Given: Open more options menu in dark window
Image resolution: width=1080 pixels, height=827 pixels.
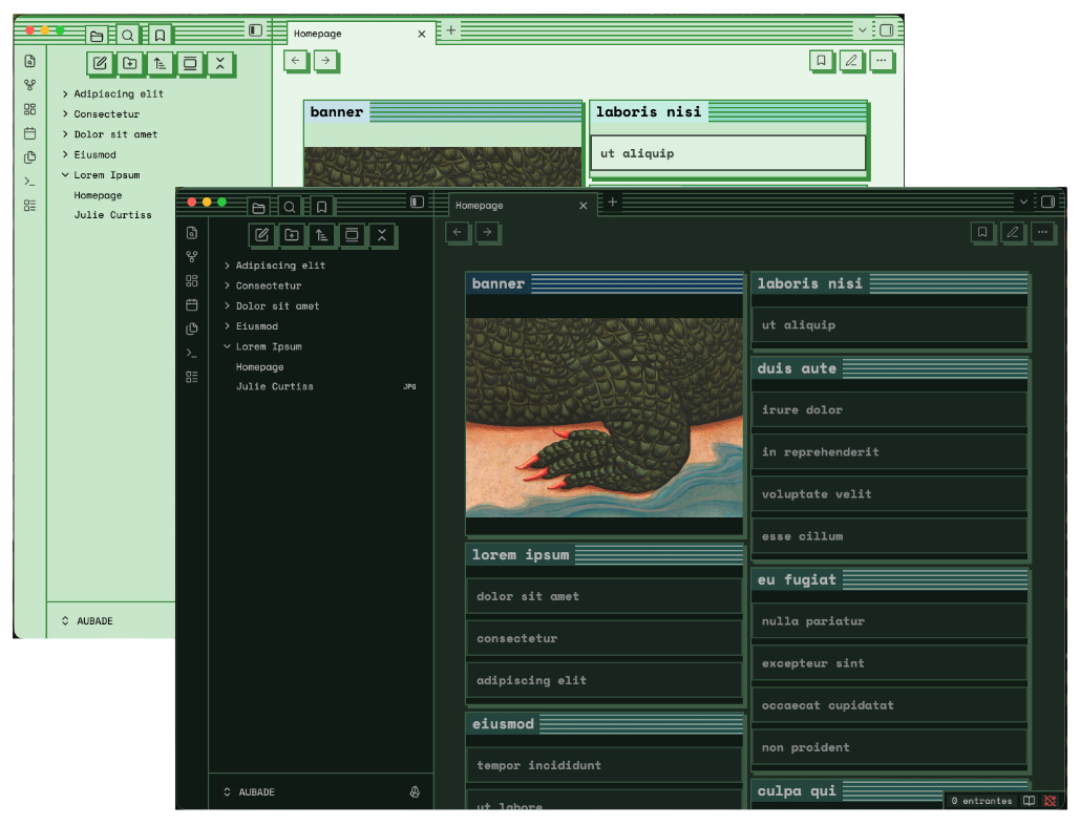Looking at the screenshot, I should point(1043,232).
